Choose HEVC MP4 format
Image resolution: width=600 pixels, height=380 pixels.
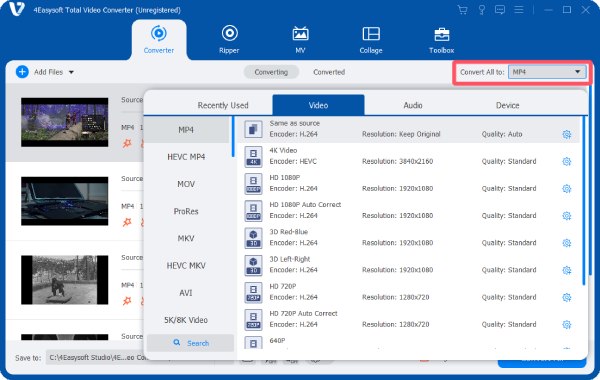(186, 157)
